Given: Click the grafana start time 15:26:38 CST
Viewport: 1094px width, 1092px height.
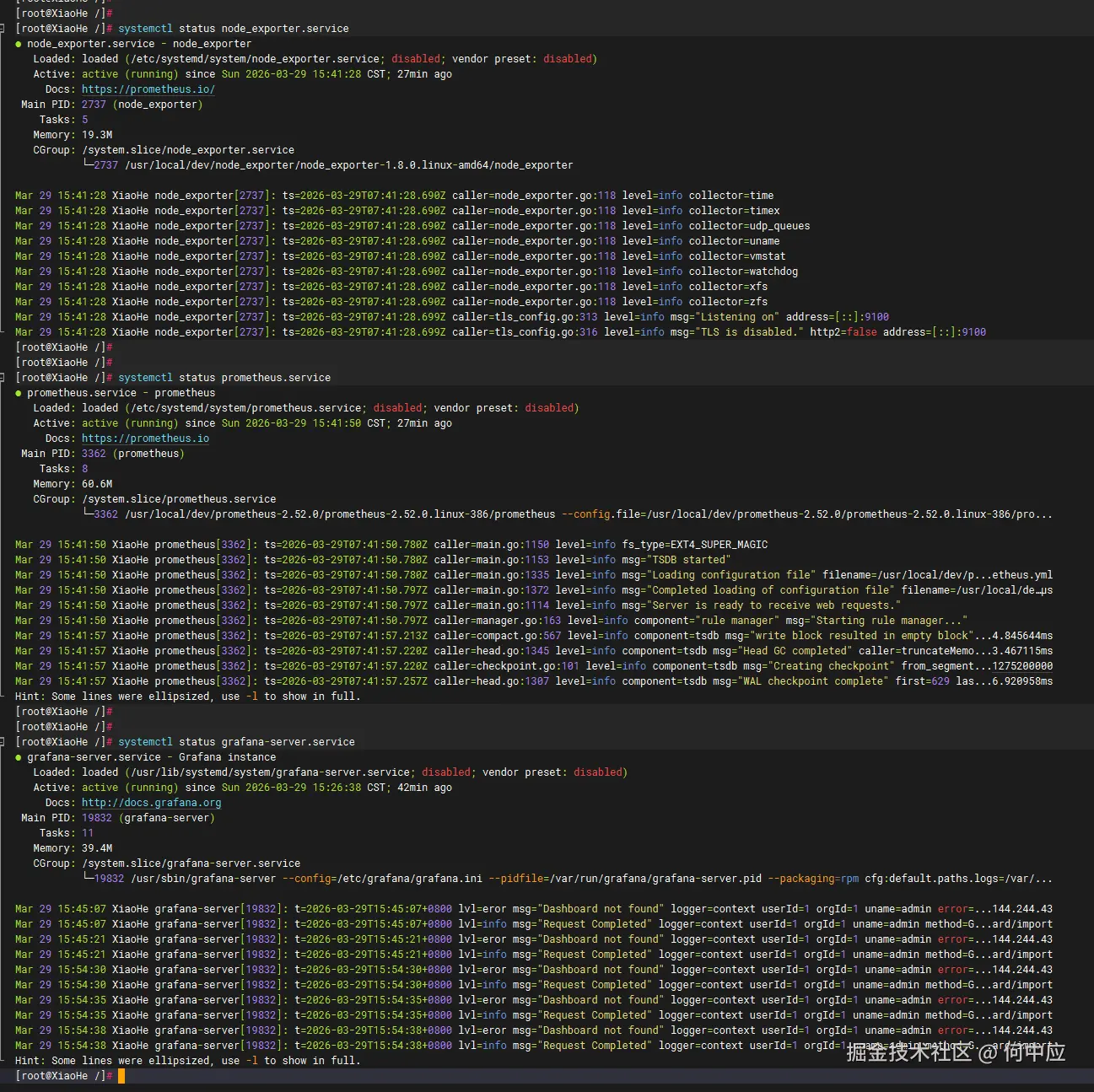Looking at the screenshot, I should click(349, 788).
